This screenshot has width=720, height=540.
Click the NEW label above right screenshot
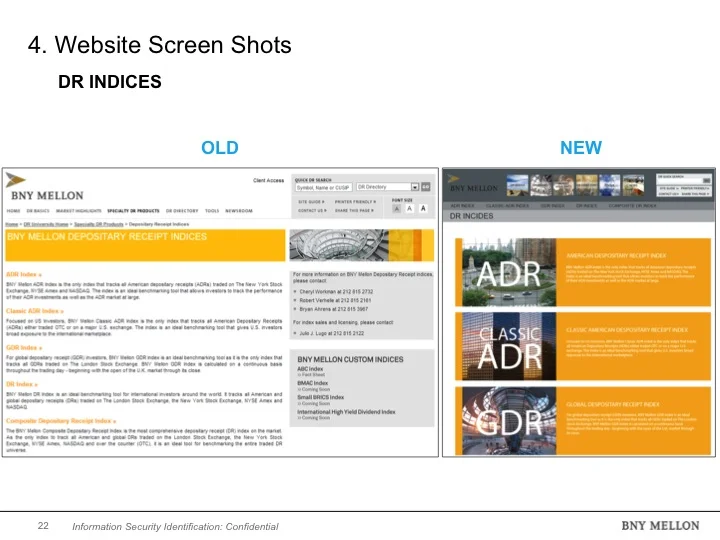(x=581, y=148)
